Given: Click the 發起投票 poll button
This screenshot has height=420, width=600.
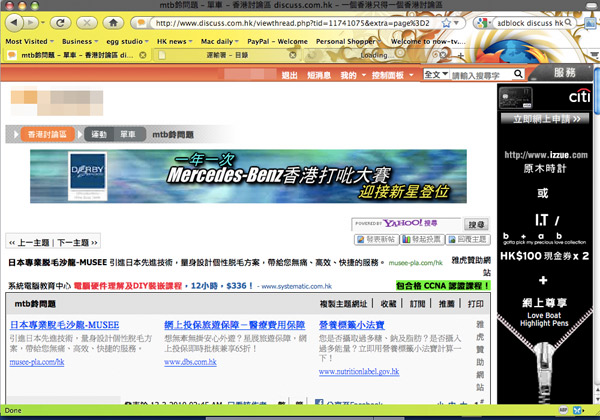Looking at the screenshot, I should tap(422, 239).
